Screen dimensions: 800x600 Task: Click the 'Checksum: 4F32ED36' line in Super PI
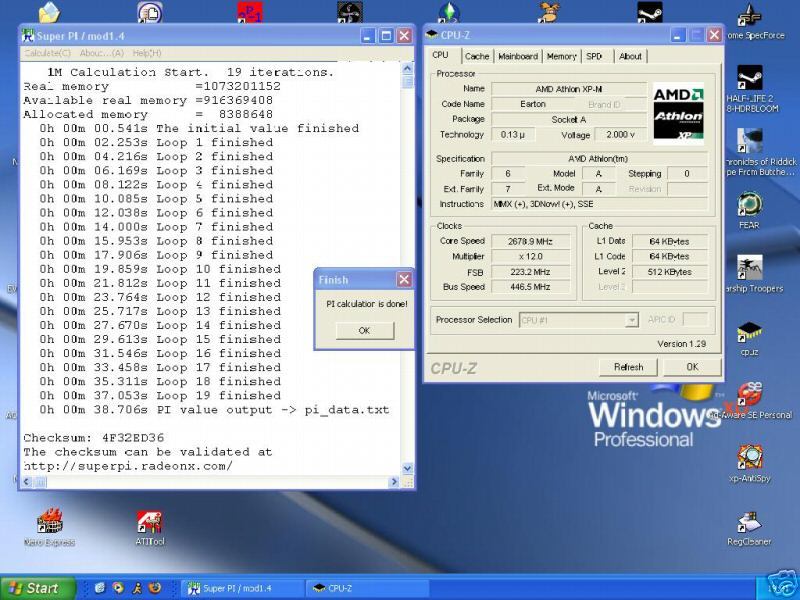tap(94, 438)
